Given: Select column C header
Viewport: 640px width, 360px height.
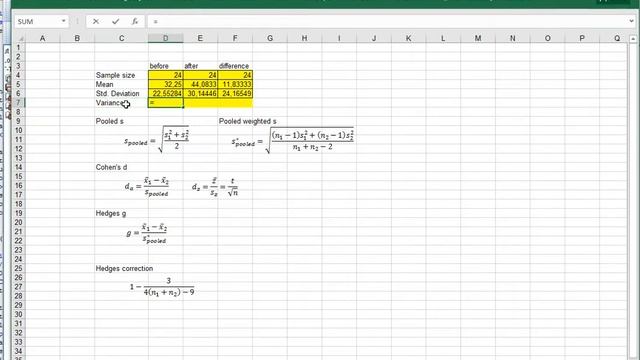Looking at the screenshot, I should tap(121, 38).
